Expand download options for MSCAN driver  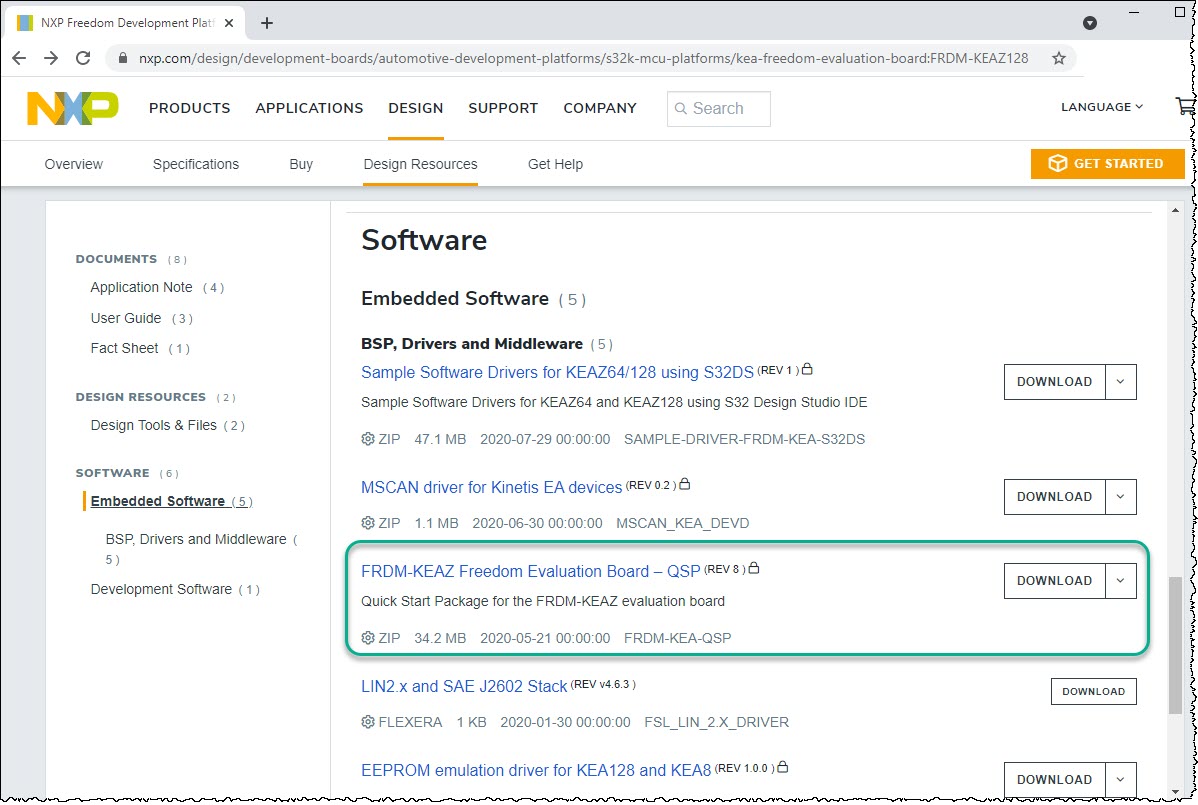click(1118, 497)
